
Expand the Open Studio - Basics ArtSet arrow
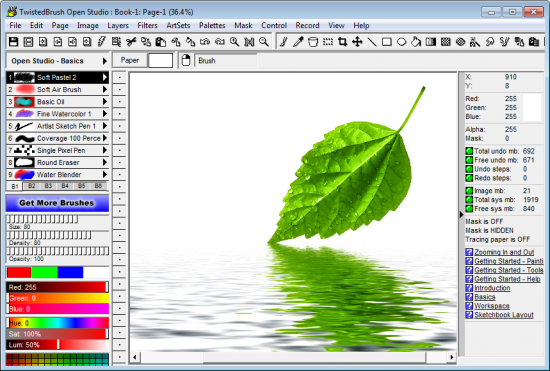[x=105, y=61]
